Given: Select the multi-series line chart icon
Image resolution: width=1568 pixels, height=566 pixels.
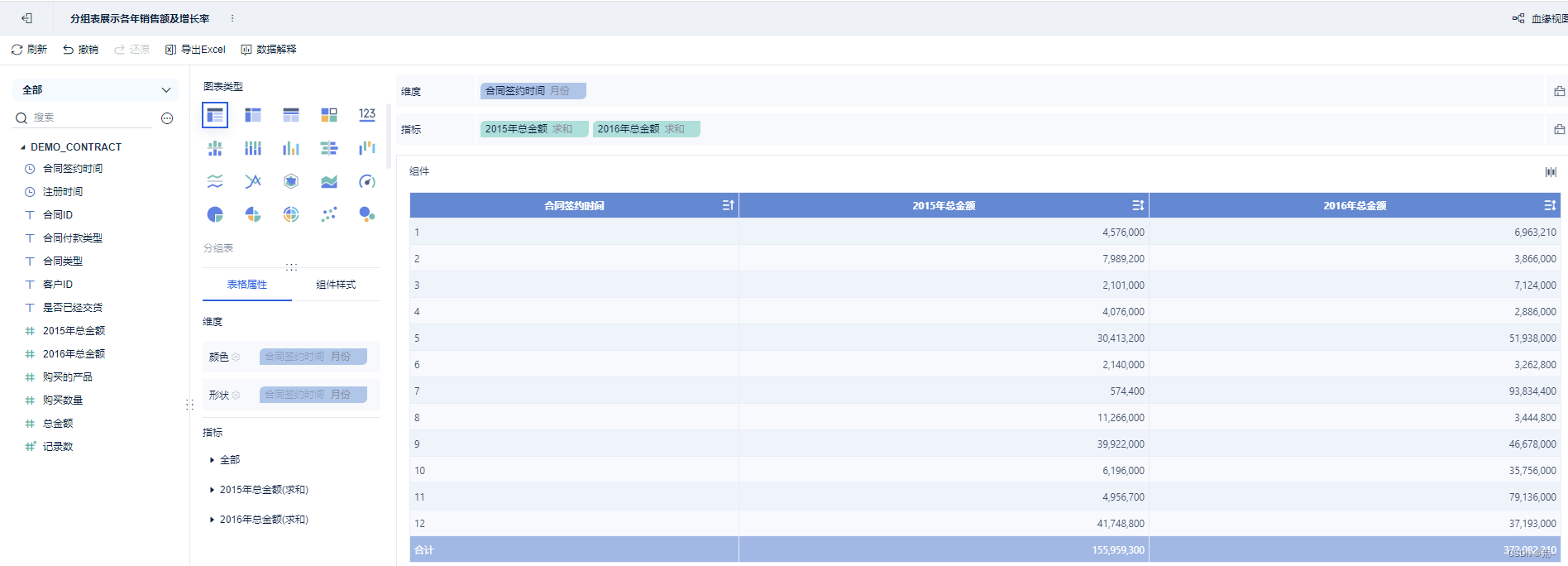Looking at the screenshot, I should click(253, 181).
